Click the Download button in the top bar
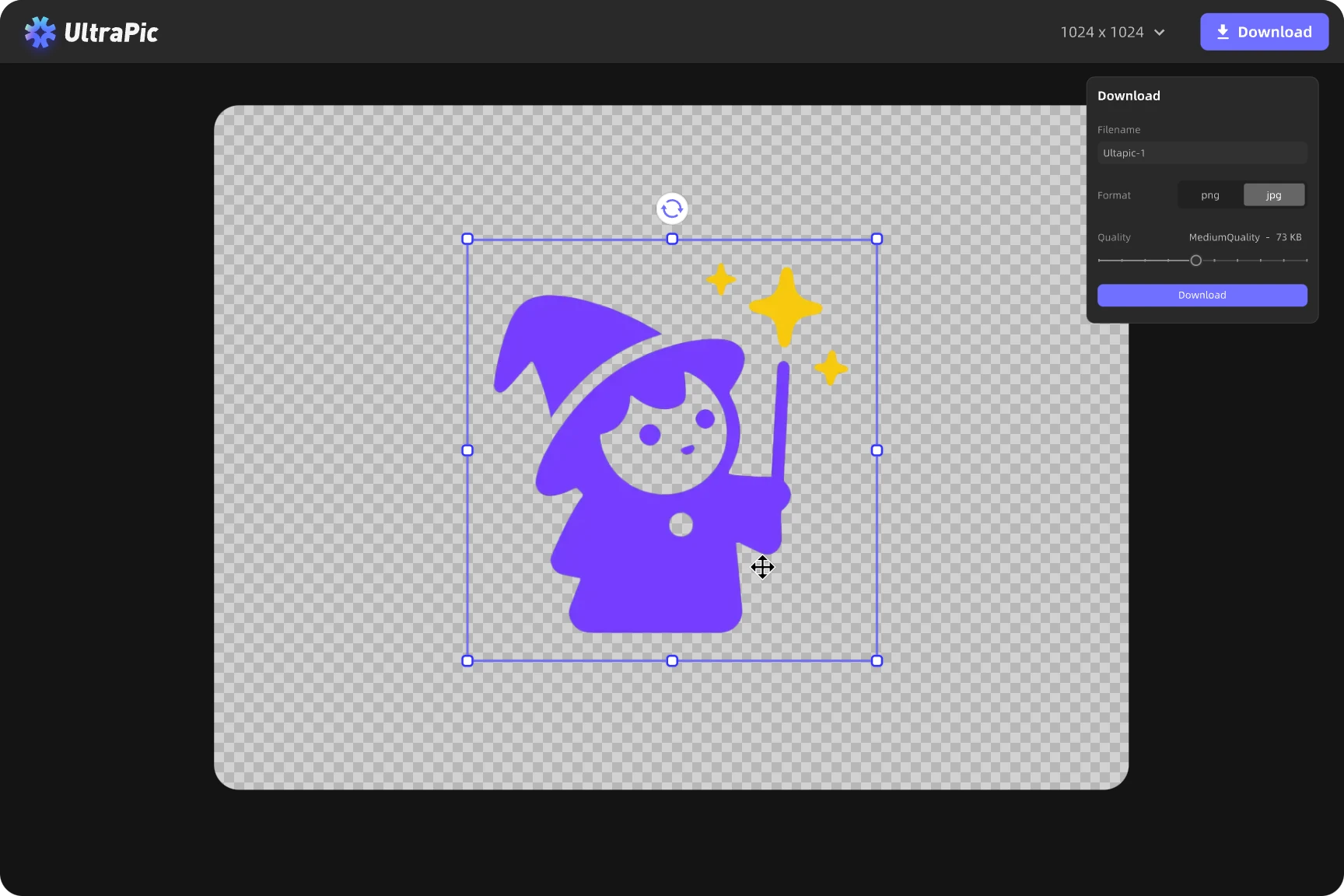Viewport: 1344px width, 896px height. point(1264,32)
